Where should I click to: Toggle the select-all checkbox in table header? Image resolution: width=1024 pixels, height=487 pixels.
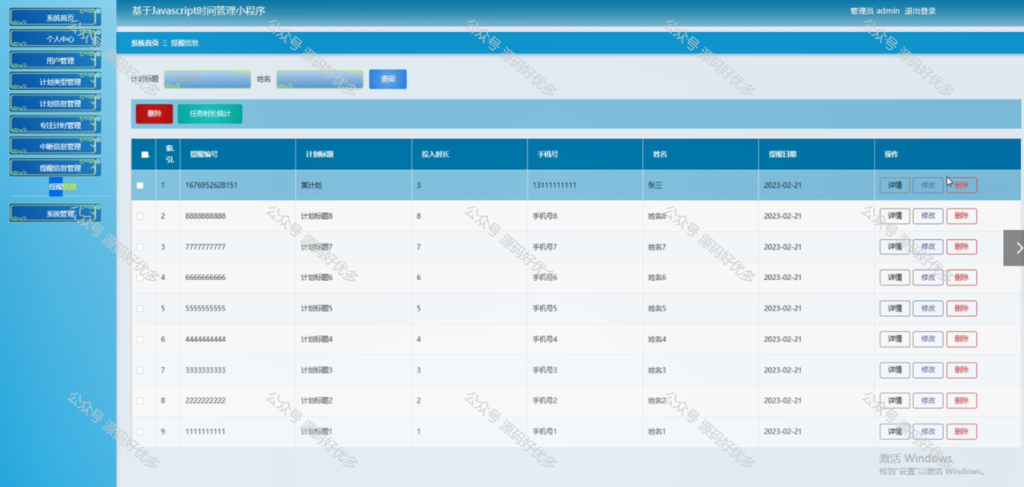pyautogui.click(x=144, y=155)
